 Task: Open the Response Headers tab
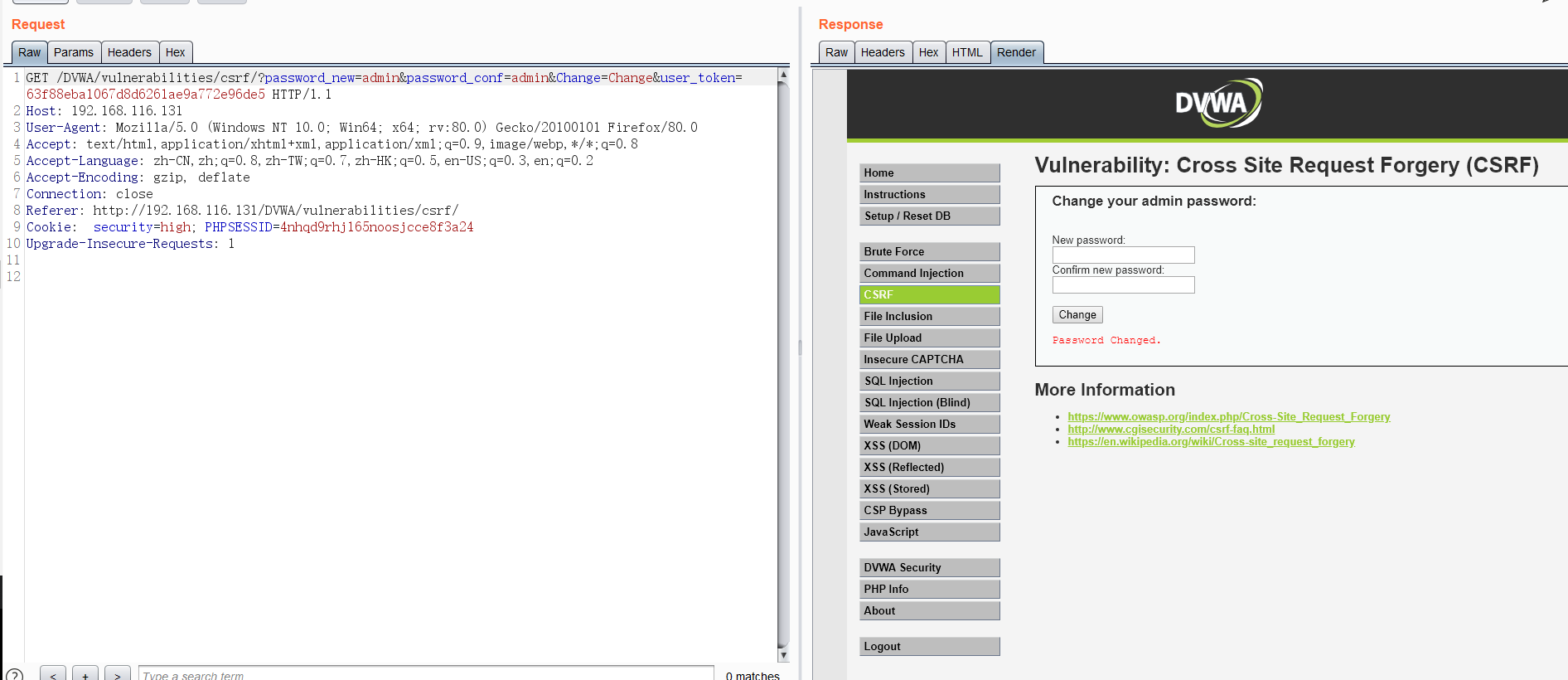click(883, 52)
